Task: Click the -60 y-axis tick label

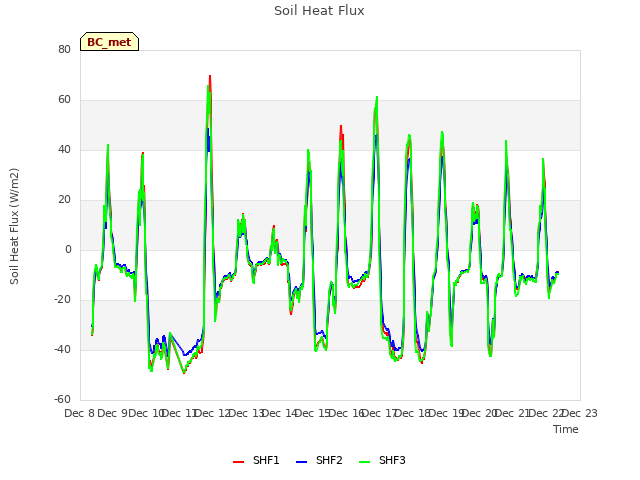Action: point(62,399)
